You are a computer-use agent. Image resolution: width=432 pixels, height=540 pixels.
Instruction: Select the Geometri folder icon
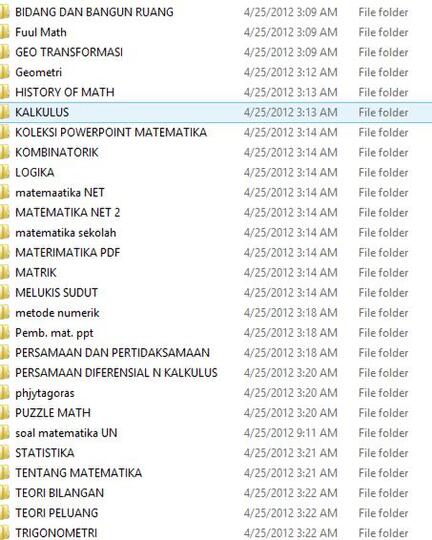click(x=4, y=72)
